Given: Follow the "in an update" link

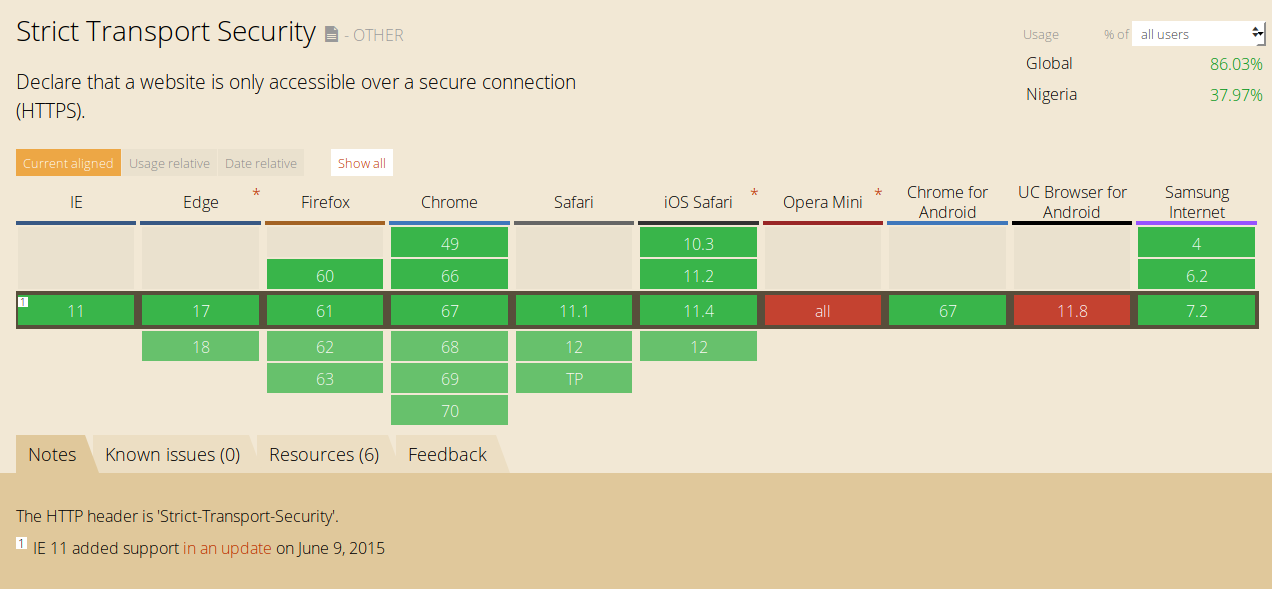Looking at the screenshot, I should pos(227,548).
